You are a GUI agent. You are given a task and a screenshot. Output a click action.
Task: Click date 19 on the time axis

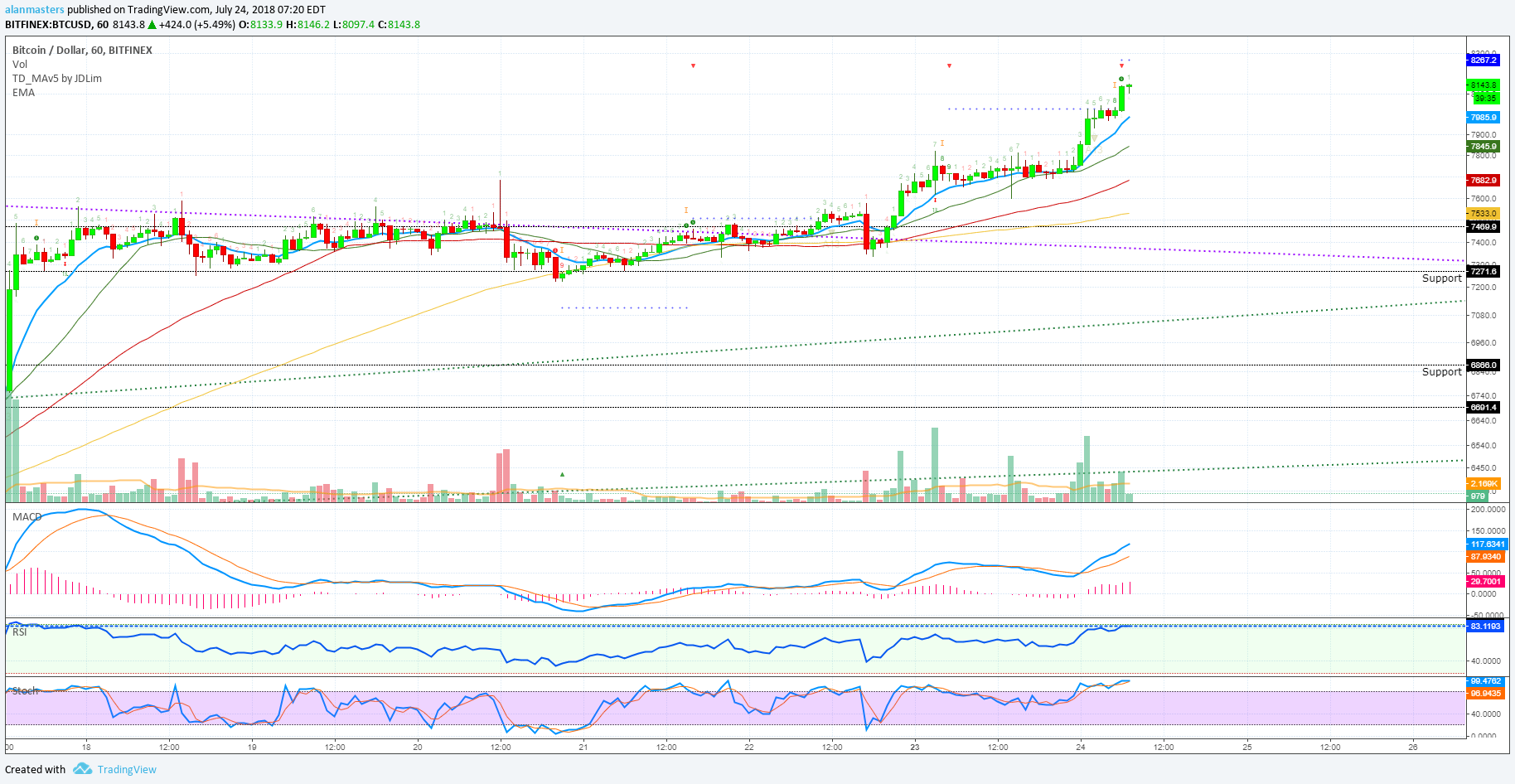point(252,747)
